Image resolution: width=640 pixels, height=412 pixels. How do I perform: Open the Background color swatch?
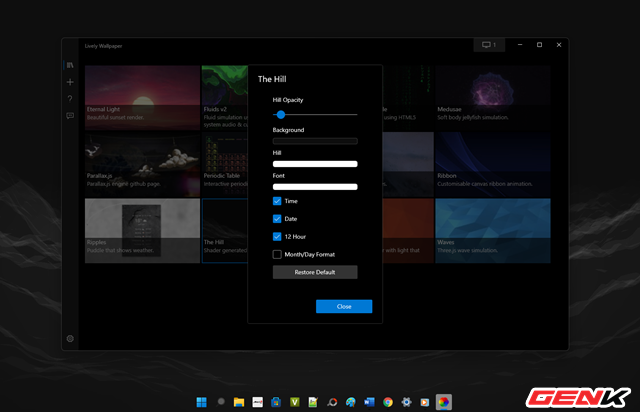pos(315,141)
